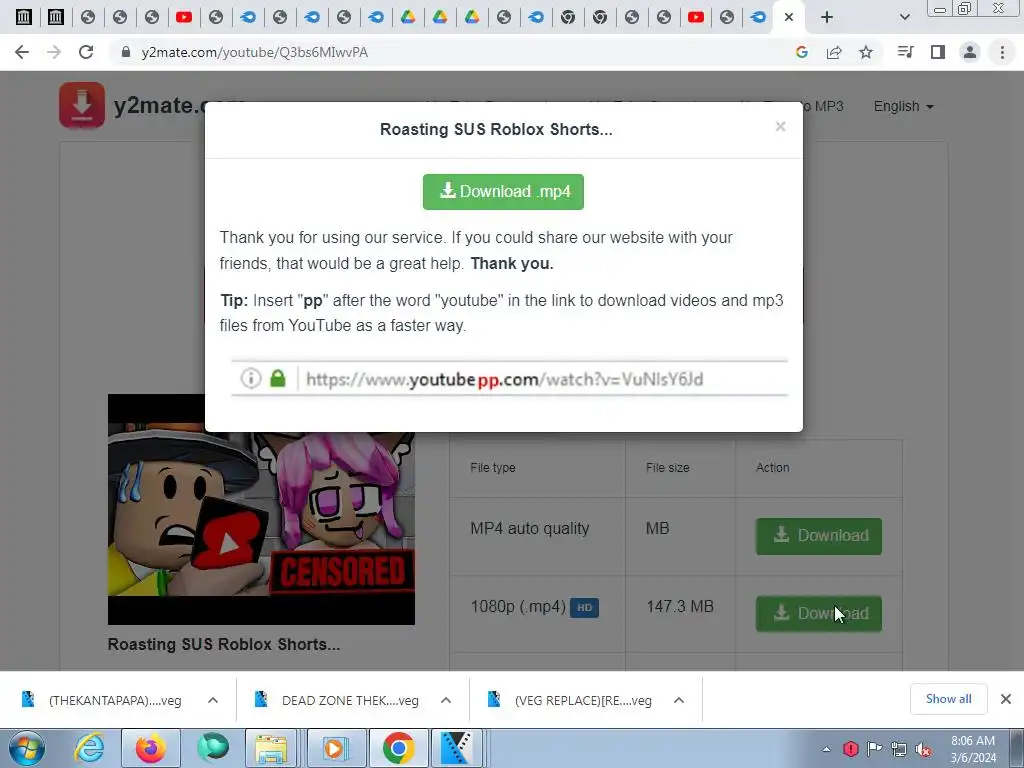Click the Roblox video thumbnail
The width and height of the screenshot is (1024, 768).
pos(261,509)
